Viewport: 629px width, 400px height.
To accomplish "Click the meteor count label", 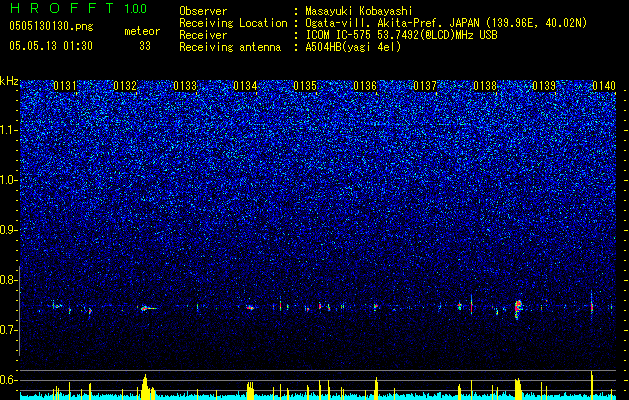I will 142,31.
